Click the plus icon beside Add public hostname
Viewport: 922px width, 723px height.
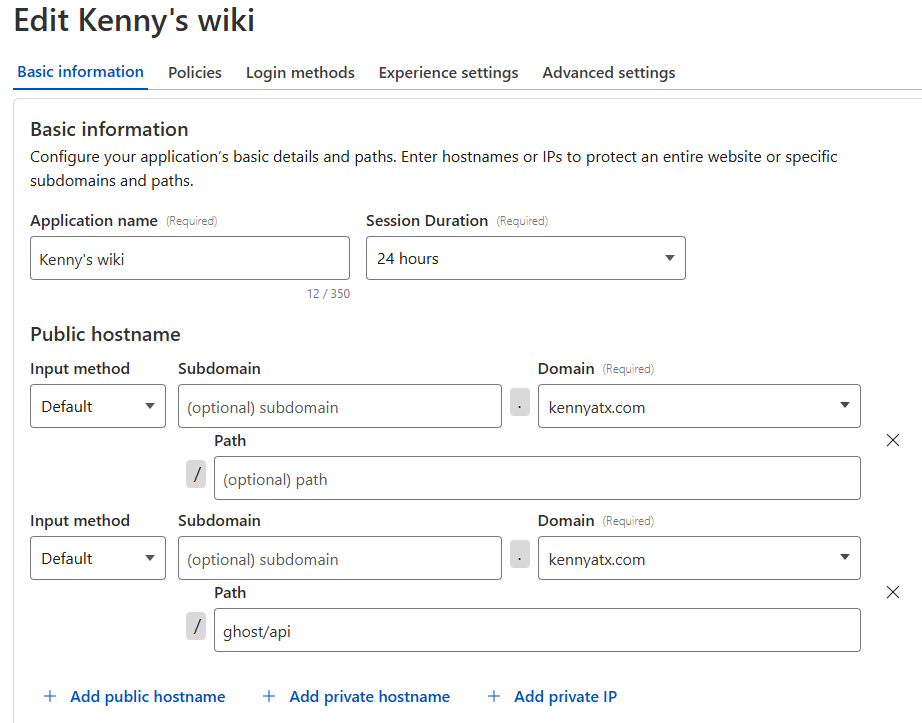coord(51,696)
